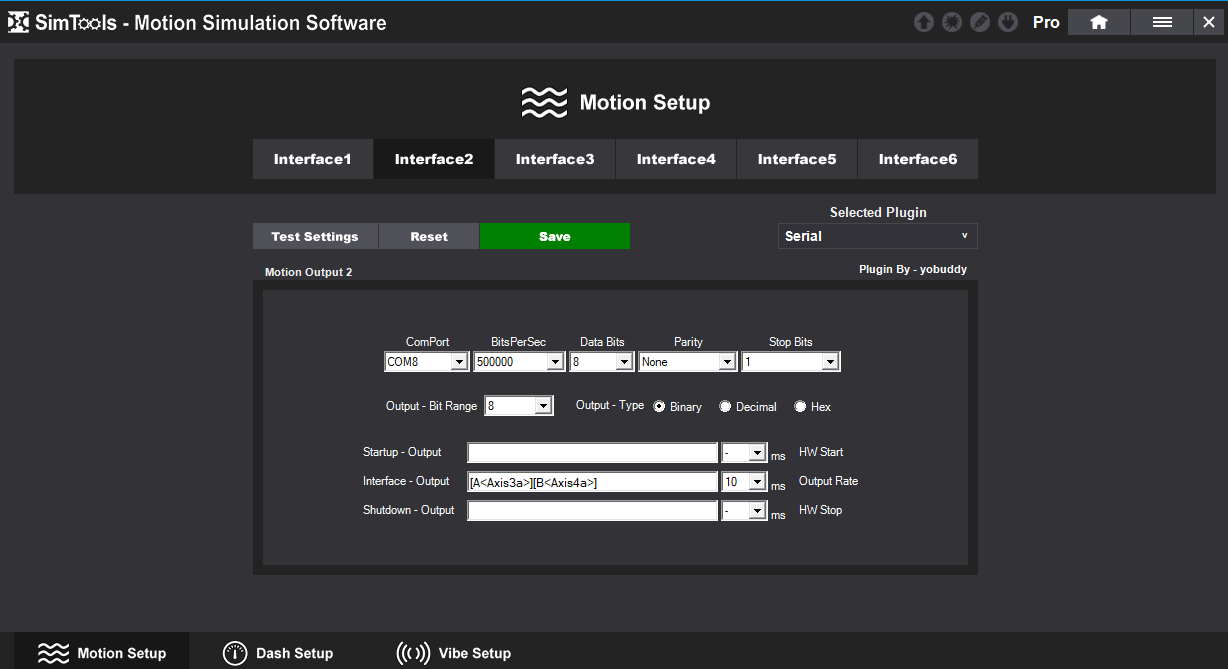
Task: Click the "Output Rate" label
Action: coord(828,481)
